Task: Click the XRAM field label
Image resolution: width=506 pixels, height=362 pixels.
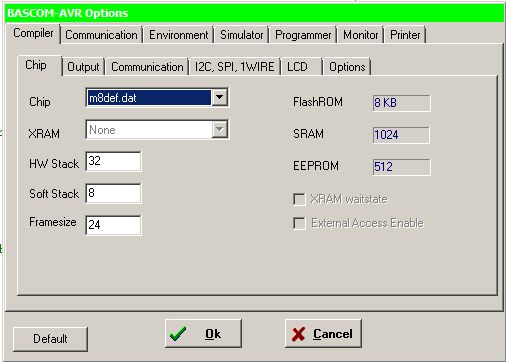Action: pyautogui.click(x=44, y=134)
